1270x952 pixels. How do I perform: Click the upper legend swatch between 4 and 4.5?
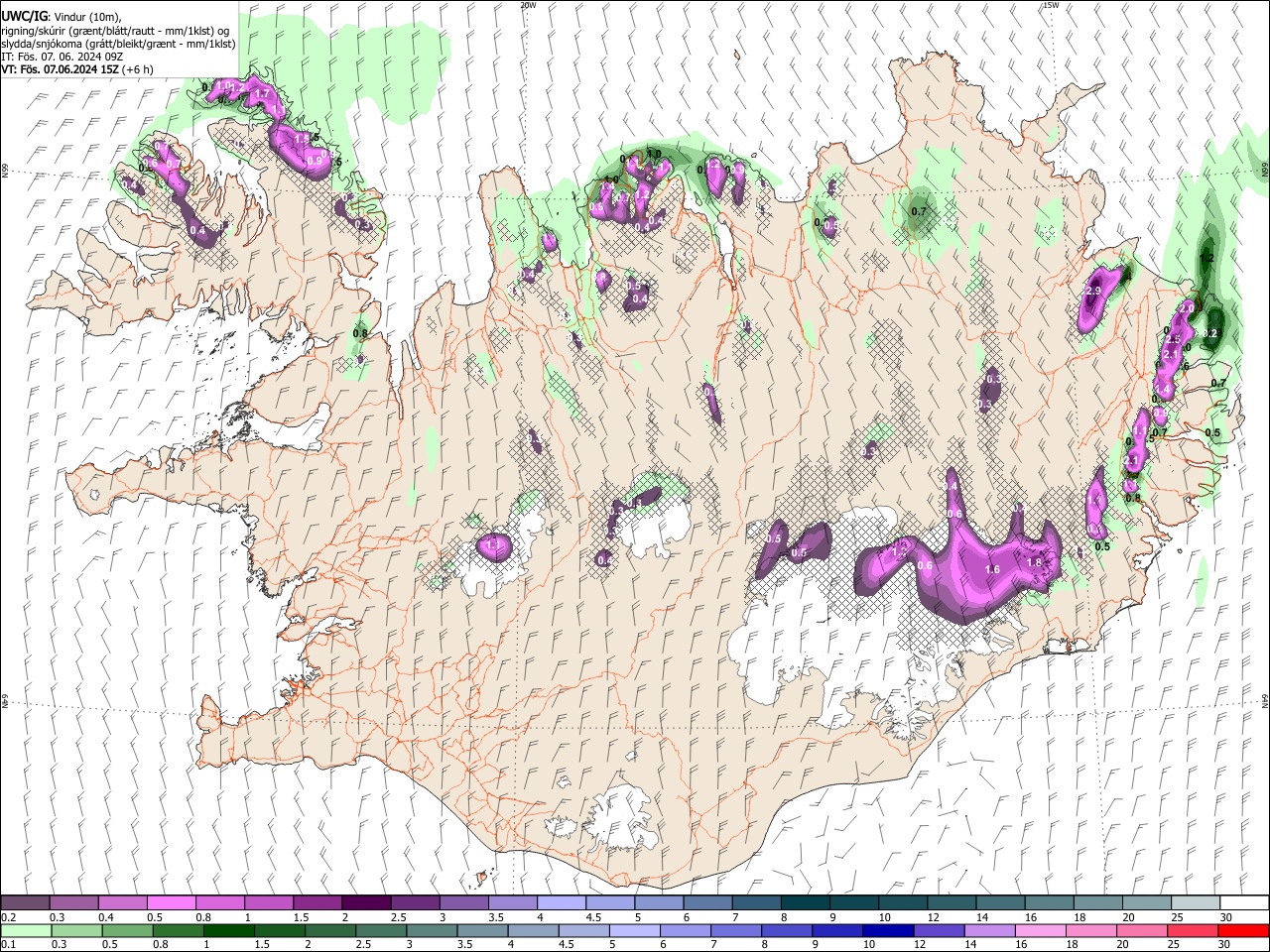(x=561, y=903)
